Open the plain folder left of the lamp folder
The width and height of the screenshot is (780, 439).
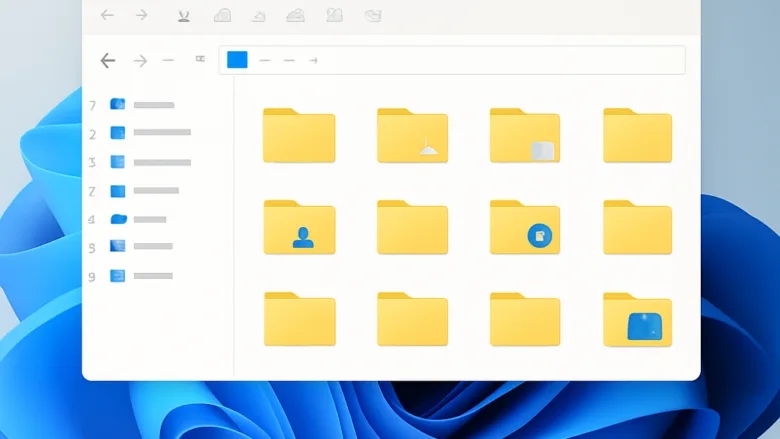pyautogui.click(x=299, y=135)
